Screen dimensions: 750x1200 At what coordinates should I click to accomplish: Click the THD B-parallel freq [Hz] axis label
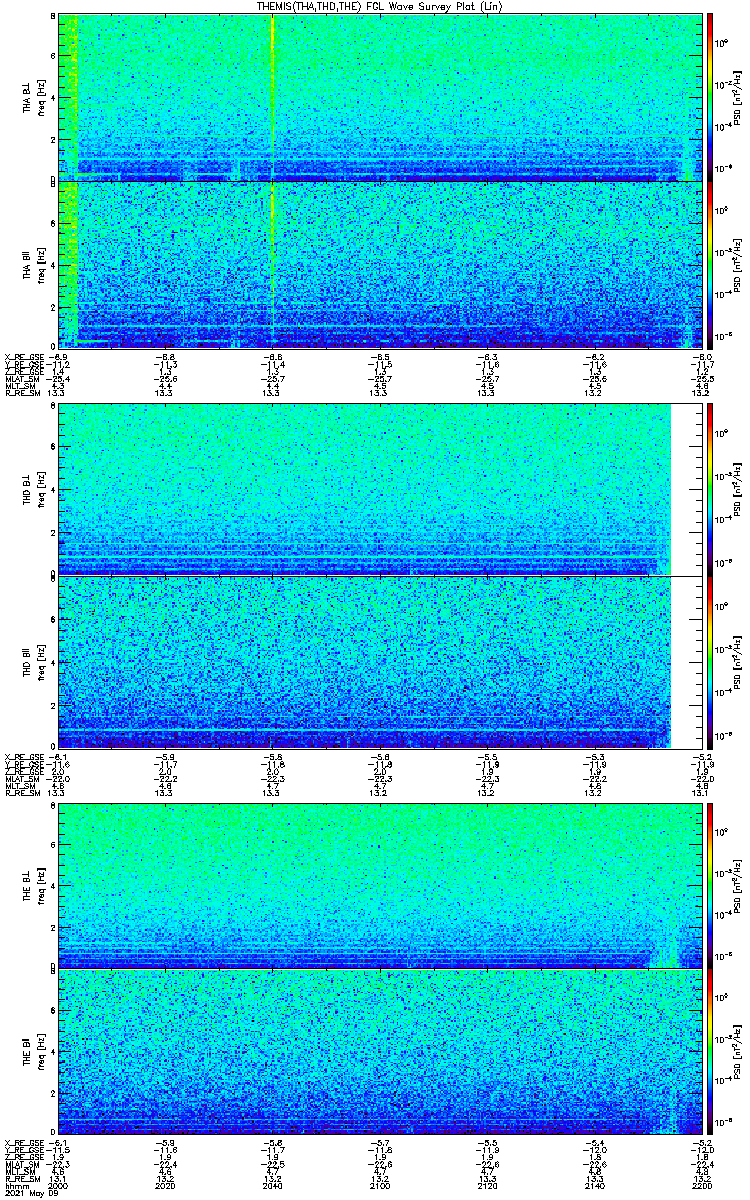(x=40, y=662)
